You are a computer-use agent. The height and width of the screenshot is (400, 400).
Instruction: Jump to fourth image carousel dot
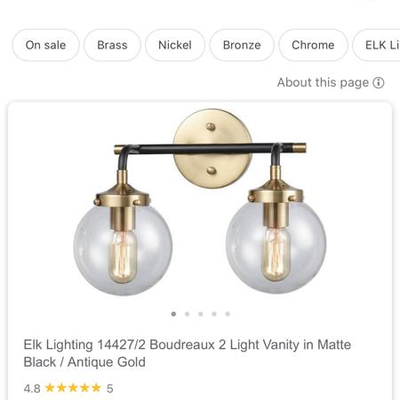[x=214, y=314]
